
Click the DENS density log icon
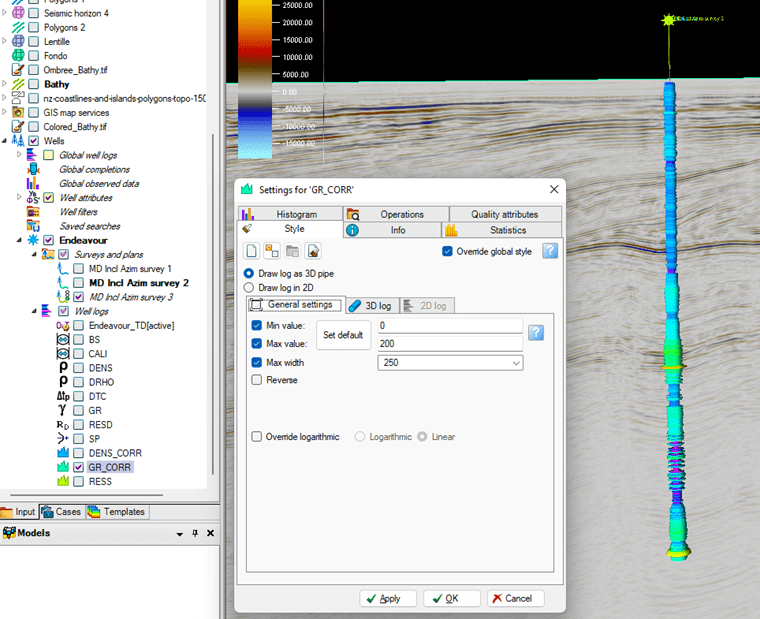tap(63, 368)
